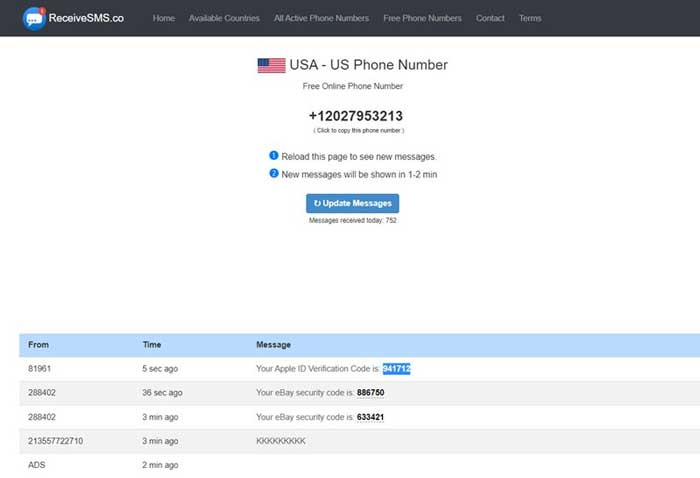The width and height of the screenshot is (700, 478).
Task: Click 'Click to copy this phone number' hint
Action: point(358,131)
